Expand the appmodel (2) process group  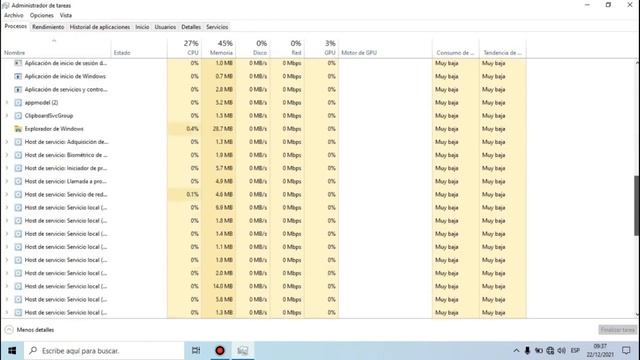point(7,102)
